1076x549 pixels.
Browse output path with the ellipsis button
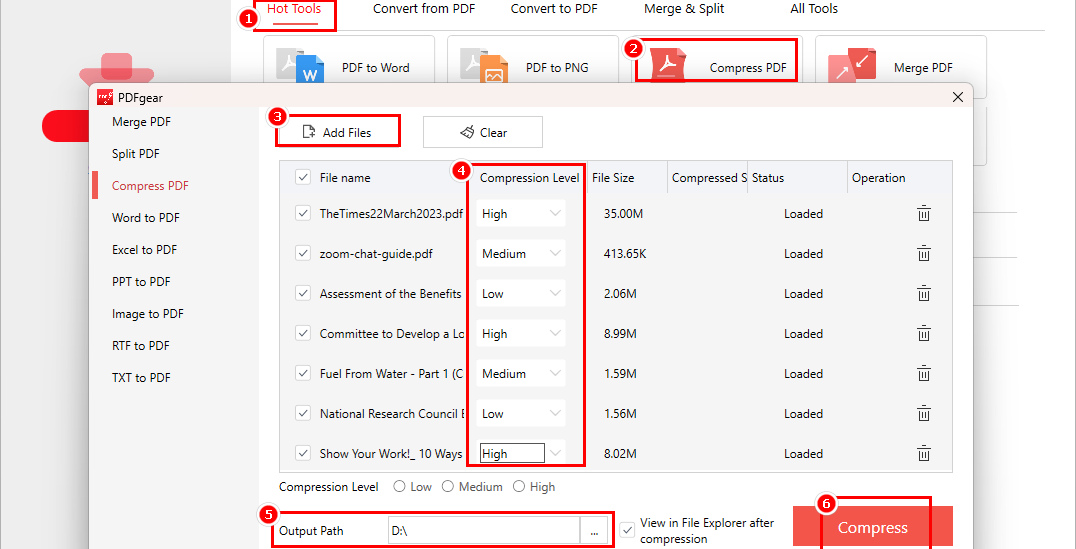click(594, 530)
